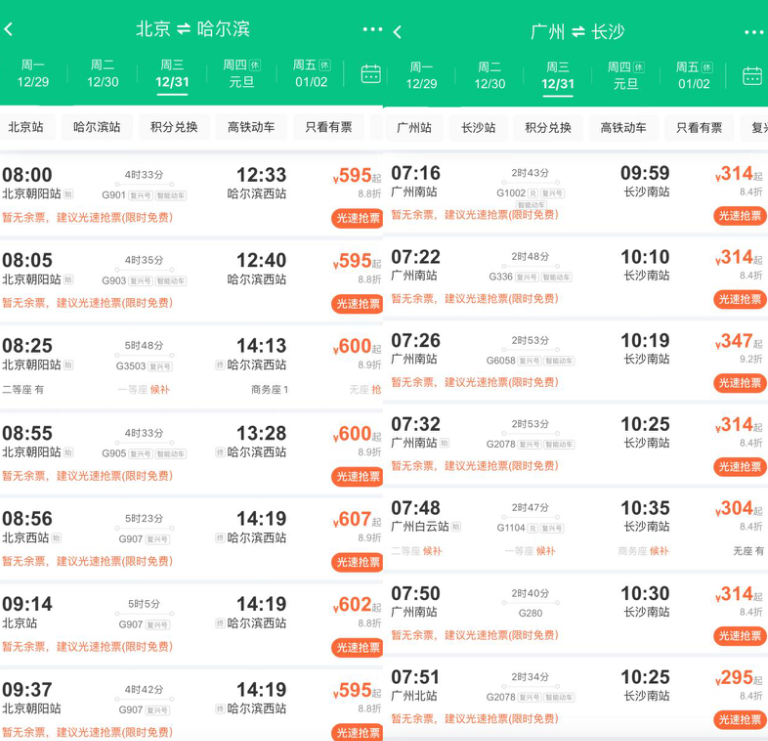Open the three-dot menu in the 北京⇌哈尔滨 header
This screenshot has height=741, width=768.
tap(372, 30)
